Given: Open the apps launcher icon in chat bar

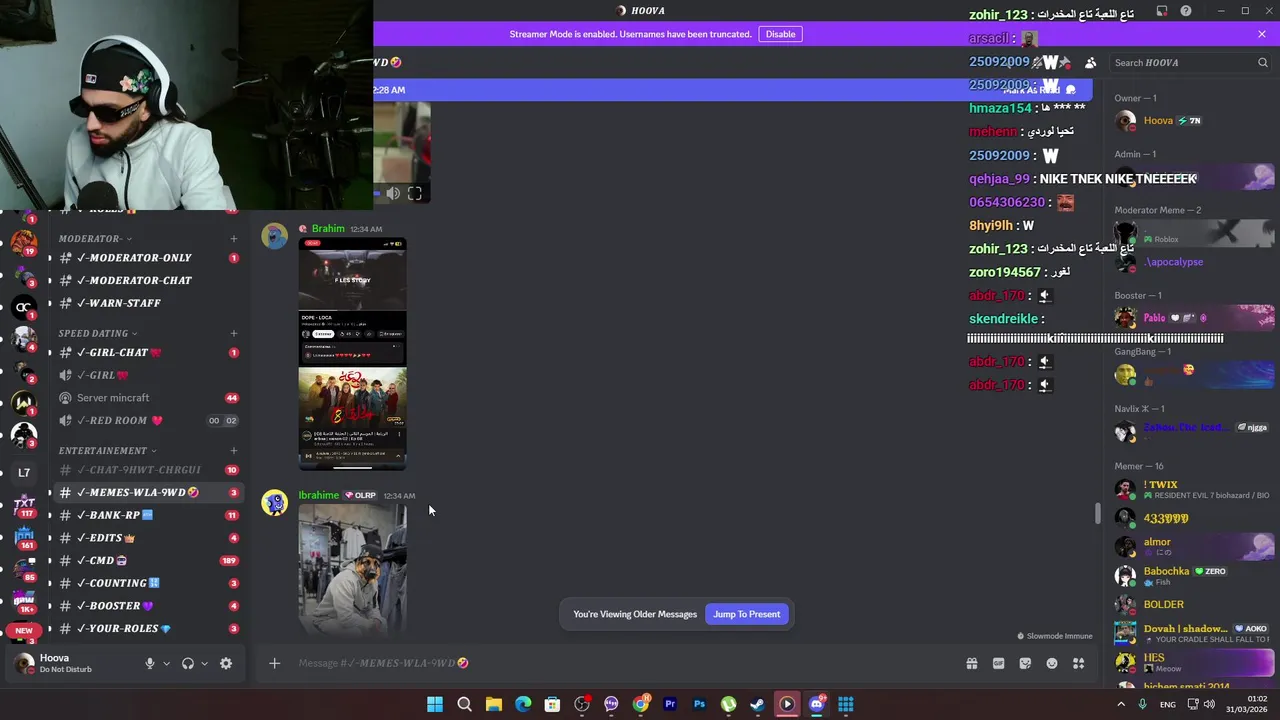Looking at the screenshot, I should tap(1078, 663).
